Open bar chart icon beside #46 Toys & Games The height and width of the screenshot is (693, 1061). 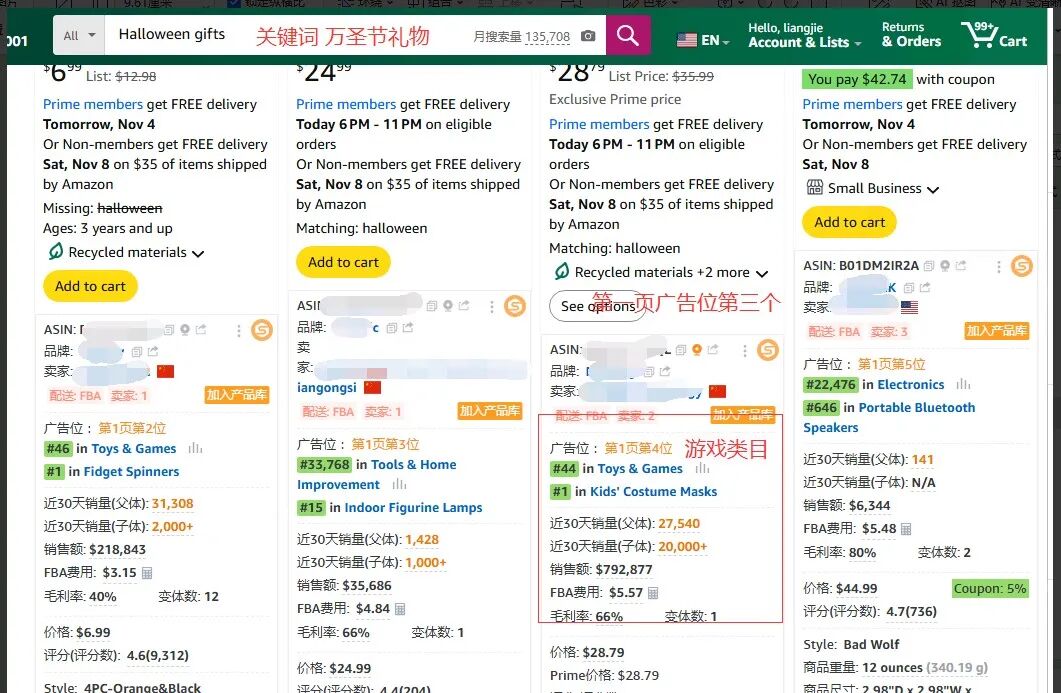pyautogui.click(x=195, y=448)
